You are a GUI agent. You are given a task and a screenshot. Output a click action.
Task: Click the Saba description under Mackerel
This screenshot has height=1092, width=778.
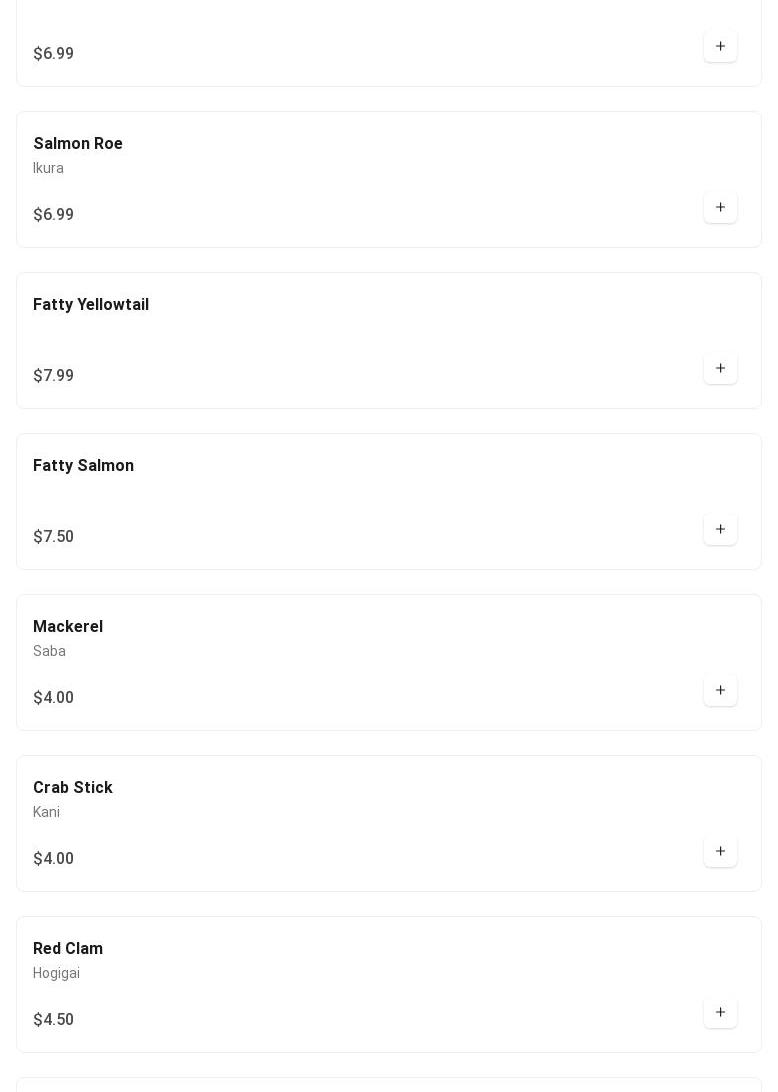coord(49,651)
